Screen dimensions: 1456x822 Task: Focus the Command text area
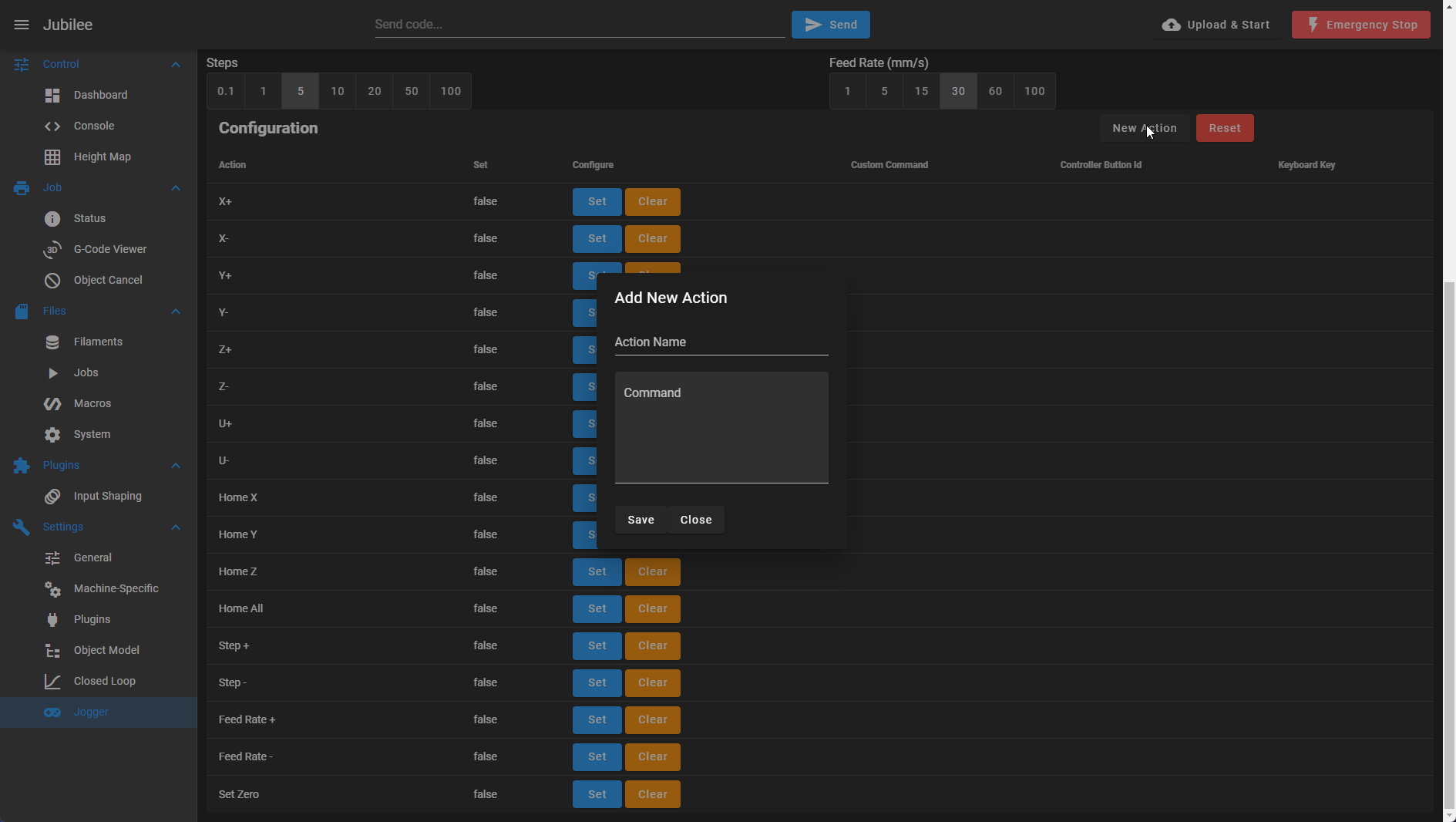(721, 428)
